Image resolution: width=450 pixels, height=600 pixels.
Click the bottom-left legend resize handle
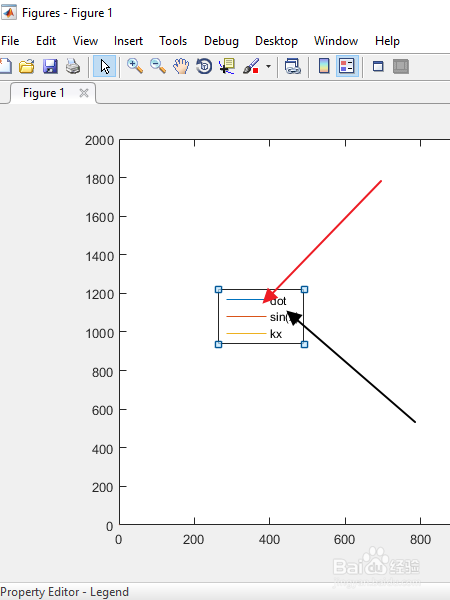coord(218,344)
